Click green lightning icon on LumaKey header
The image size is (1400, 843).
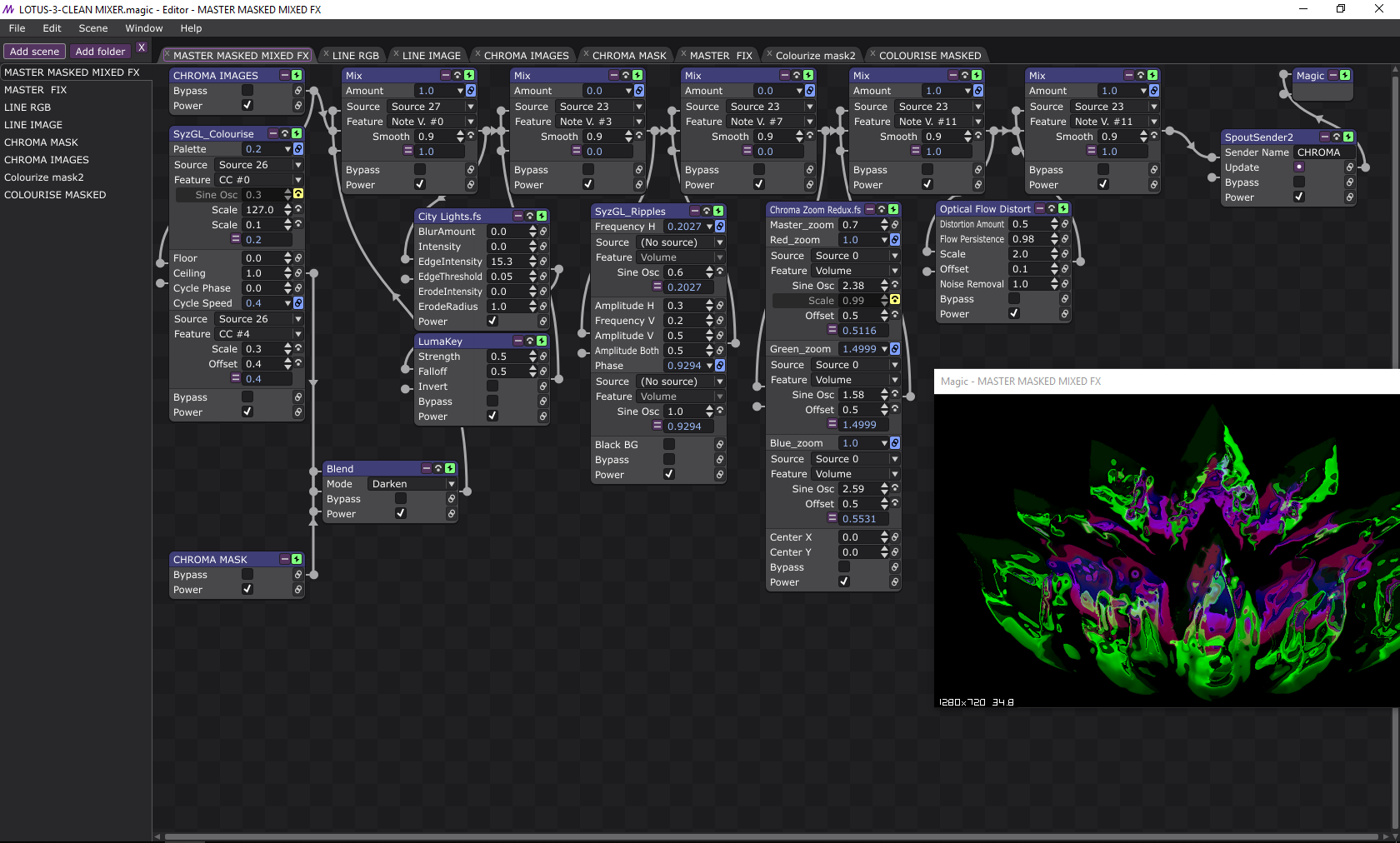pos(542,341)
